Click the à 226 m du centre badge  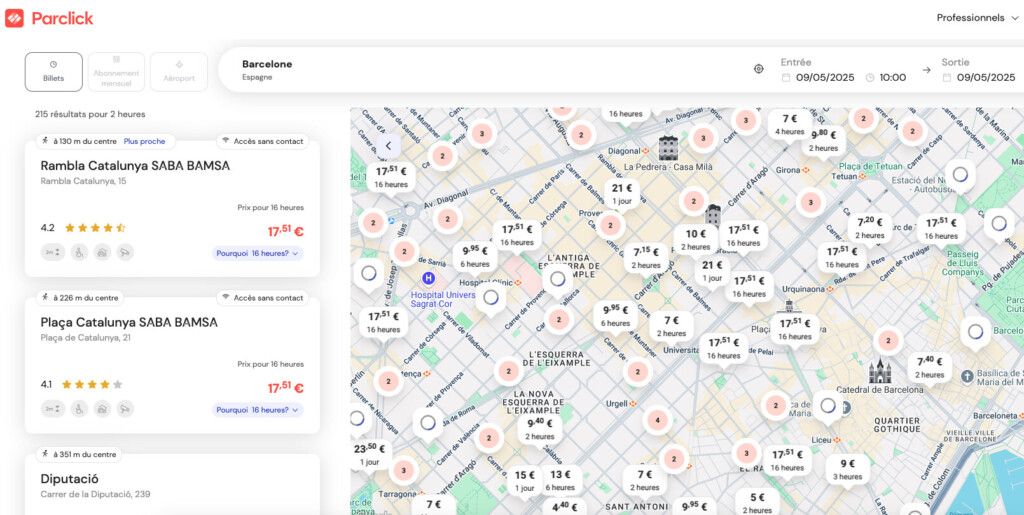tap(79, 298)
